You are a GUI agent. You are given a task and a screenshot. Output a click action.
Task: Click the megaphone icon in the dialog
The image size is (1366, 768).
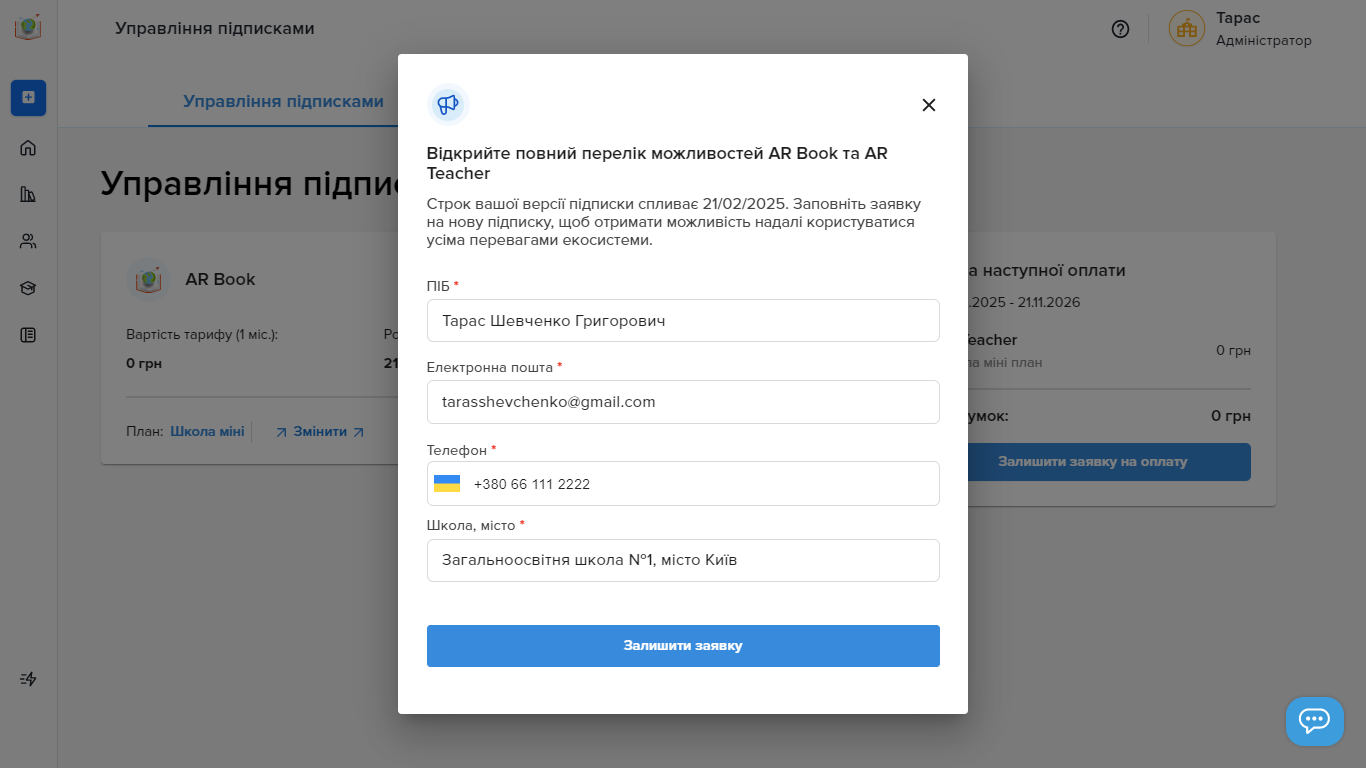pyautogui.click(x=448, y=104)
